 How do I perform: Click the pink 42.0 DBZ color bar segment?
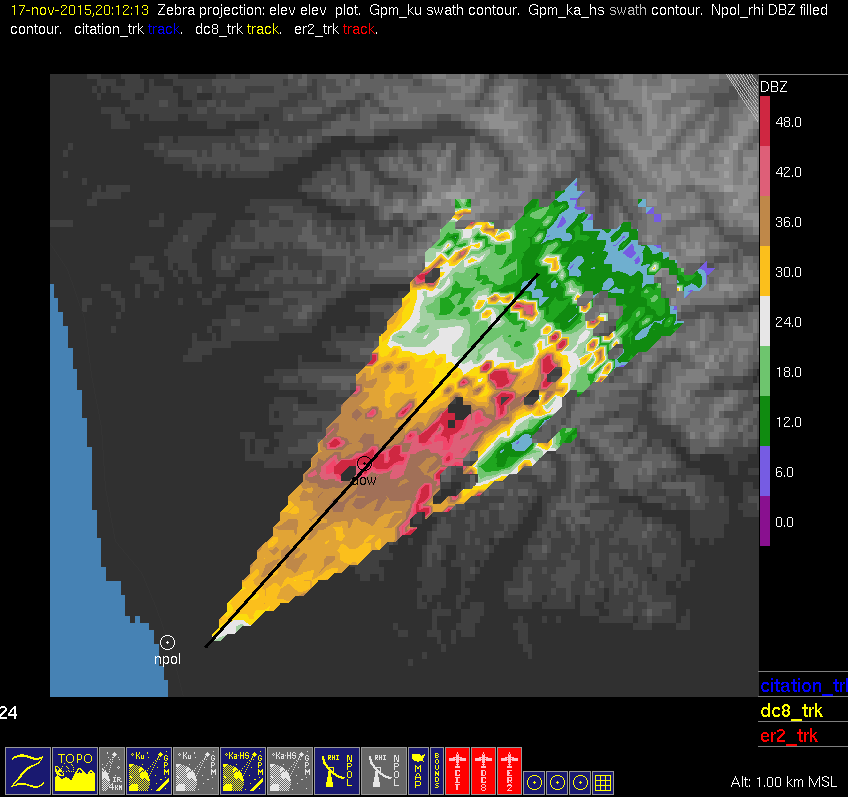[x=765, y=171]
